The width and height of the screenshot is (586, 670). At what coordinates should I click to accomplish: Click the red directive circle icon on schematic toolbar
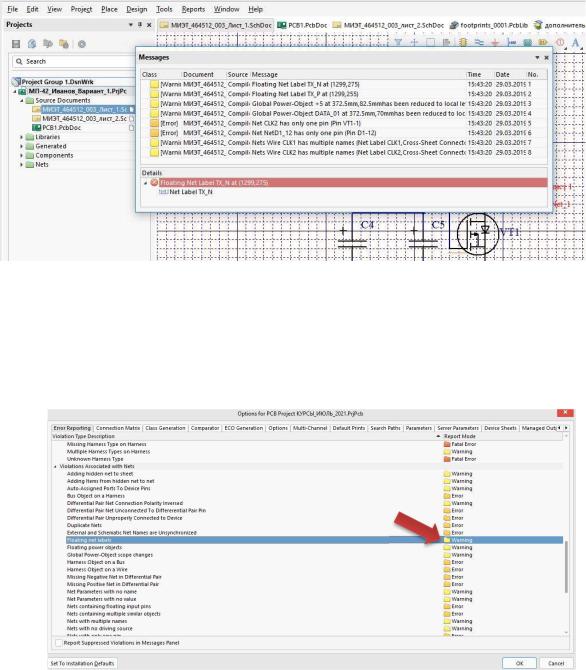(560, 42)
